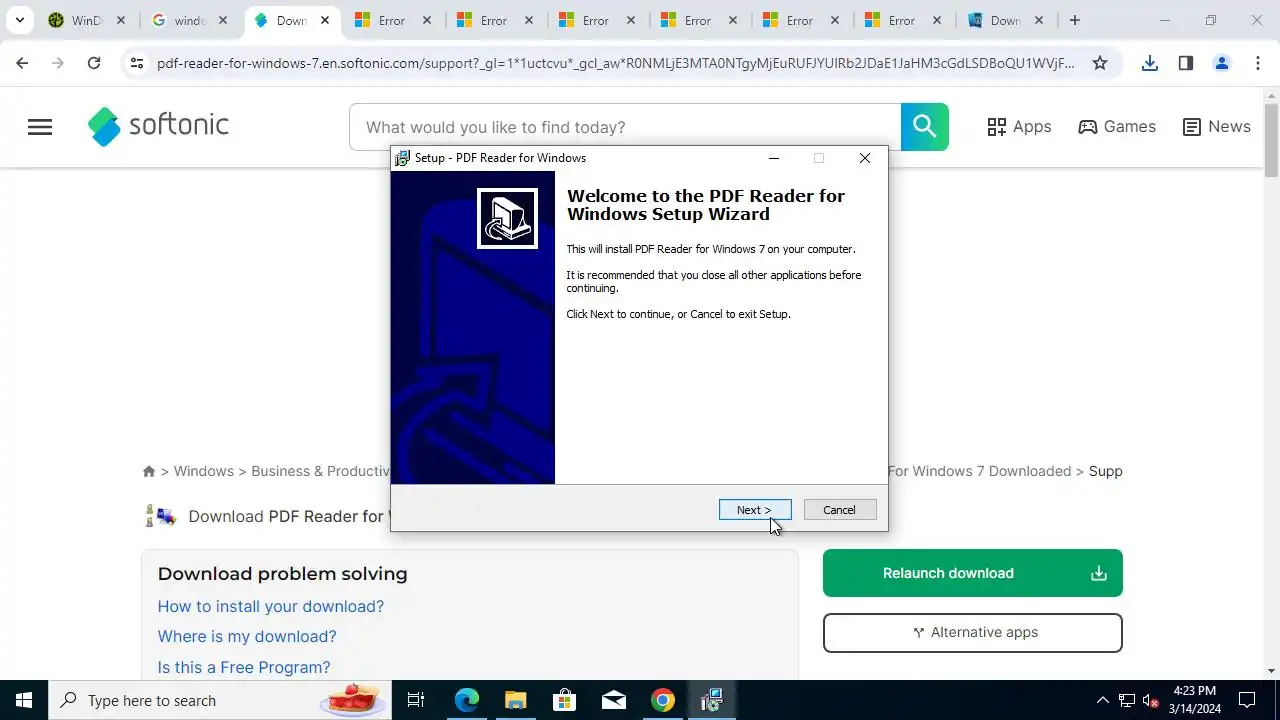Show hidden system tray icons

tap(1102, 700)
